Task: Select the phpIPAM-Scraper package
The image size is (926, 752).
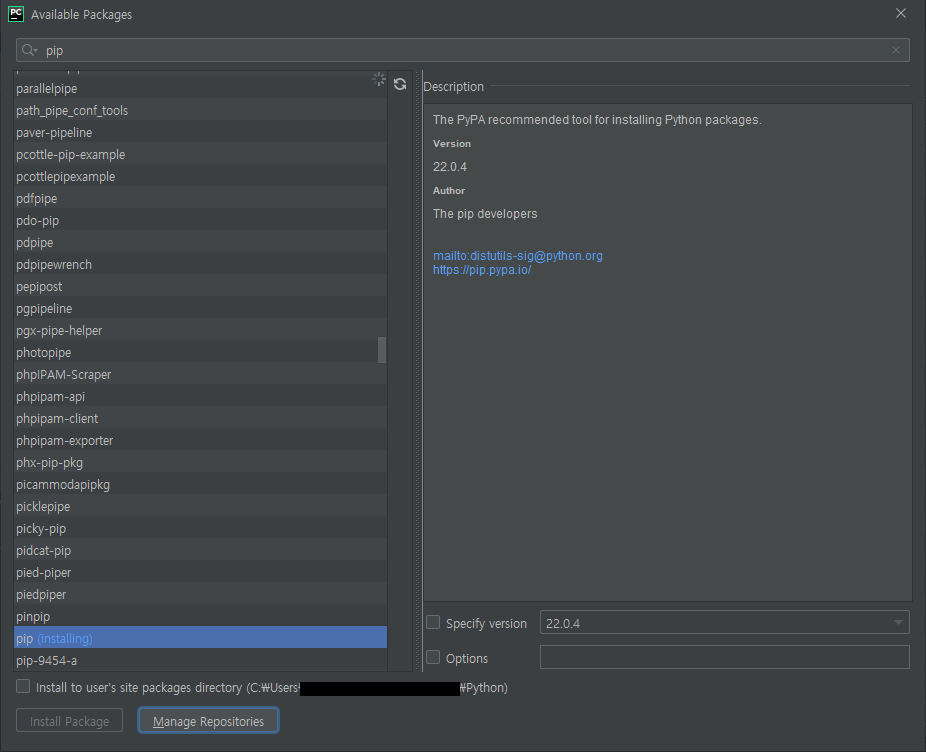Action: [200, 375]
